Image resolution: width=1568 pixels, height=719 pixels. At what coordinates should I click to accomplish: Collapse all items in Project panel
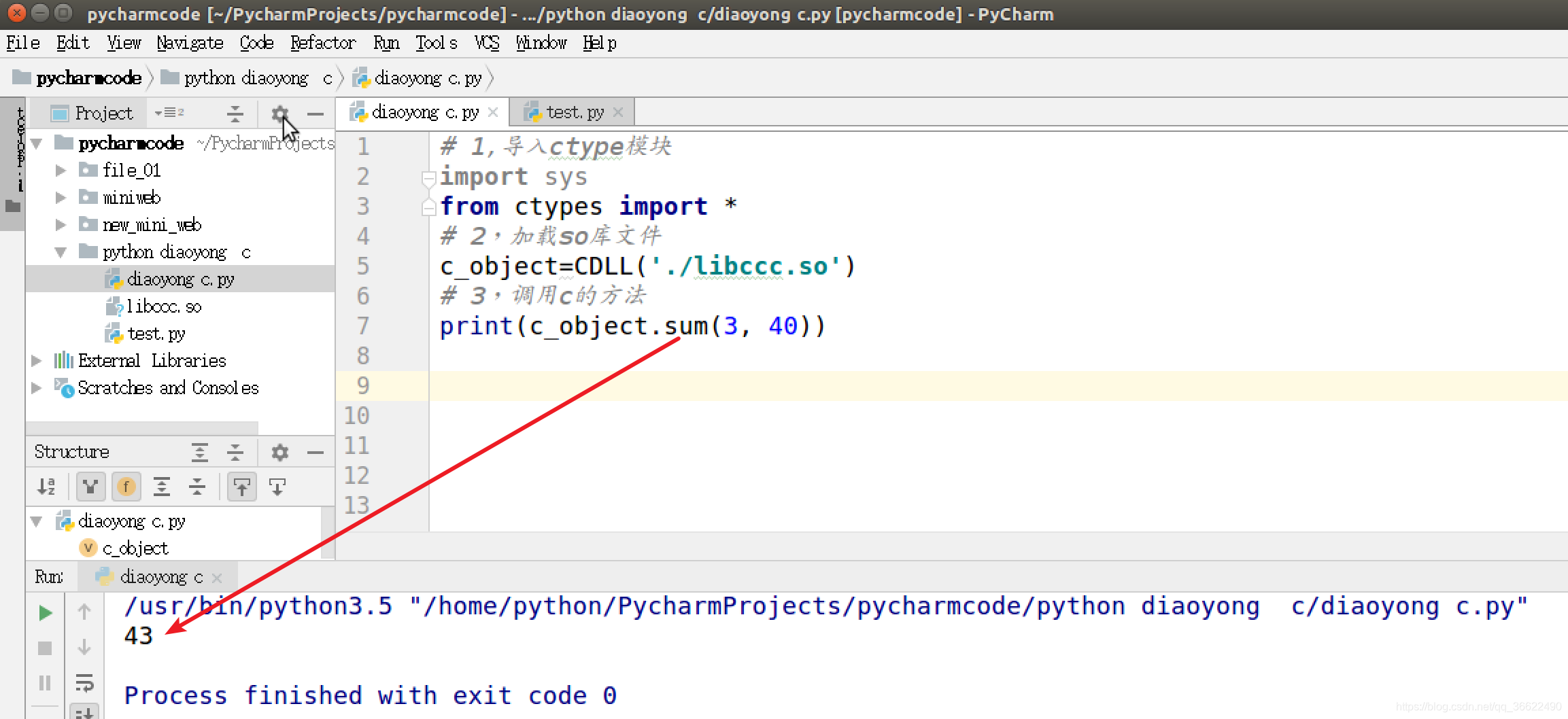pos(235,113)
